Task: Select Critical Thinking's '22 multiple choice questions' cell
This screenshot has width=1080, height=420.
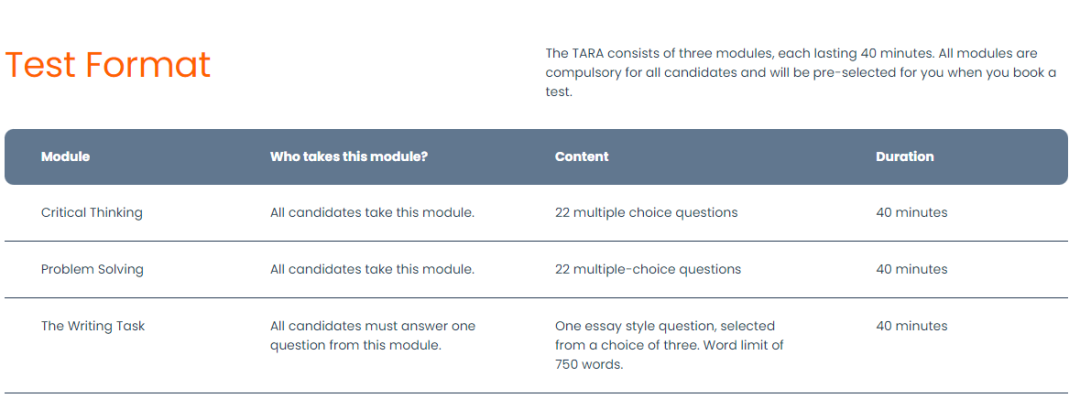Action: pyautogui.click(x=646, y=213)
